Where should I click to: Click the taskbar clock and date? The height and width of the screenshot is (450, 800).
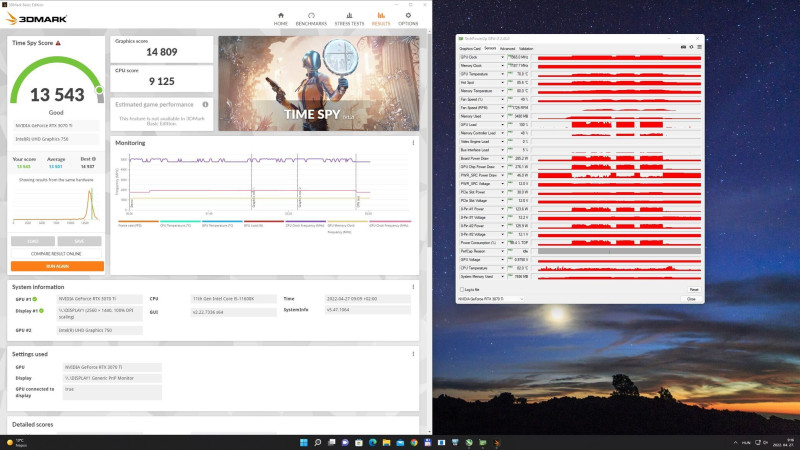pos(783,442)
